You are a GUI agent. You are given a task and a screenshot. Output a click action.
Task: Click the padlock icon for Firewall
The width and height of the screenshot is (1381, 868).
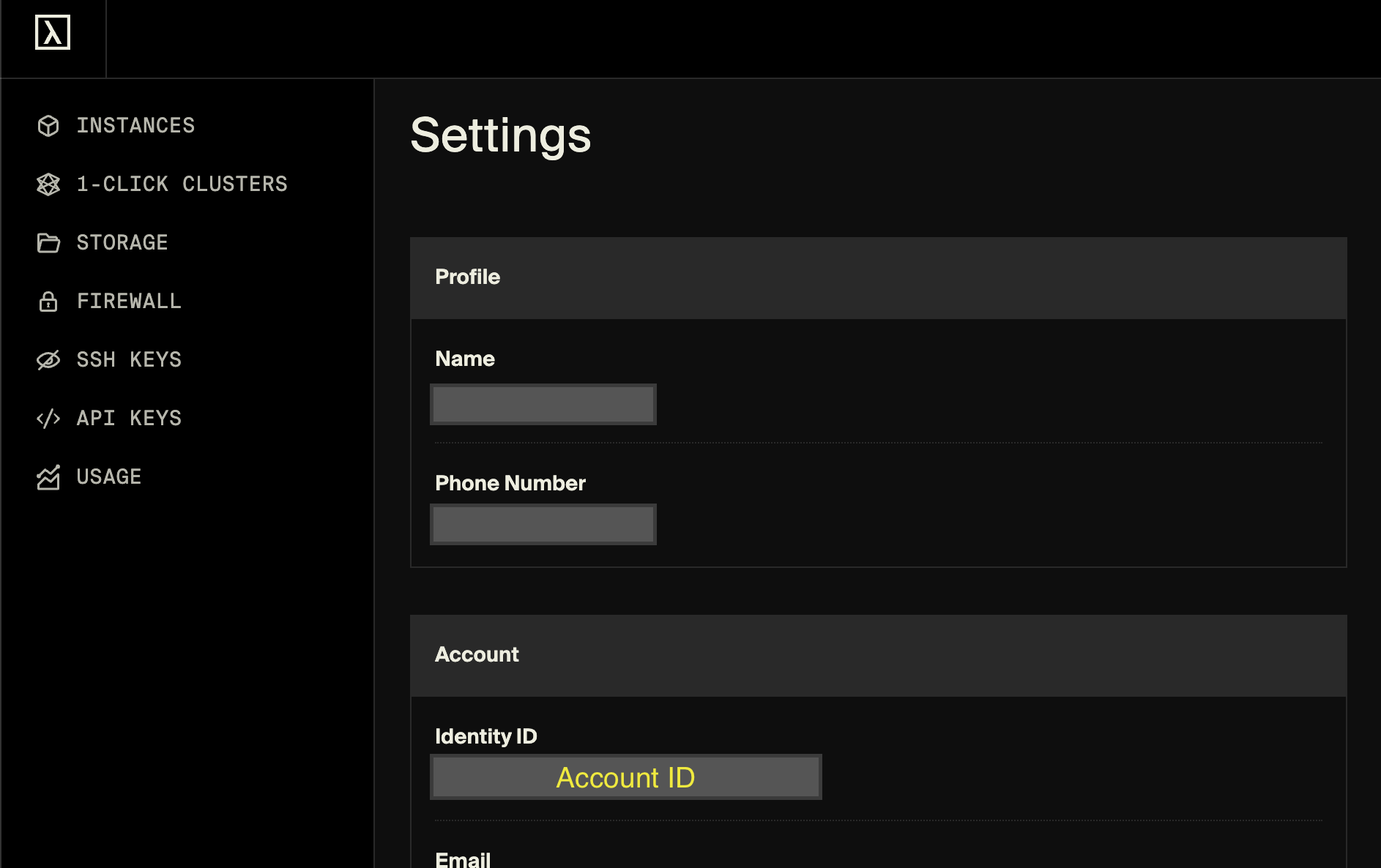[48, 302]
